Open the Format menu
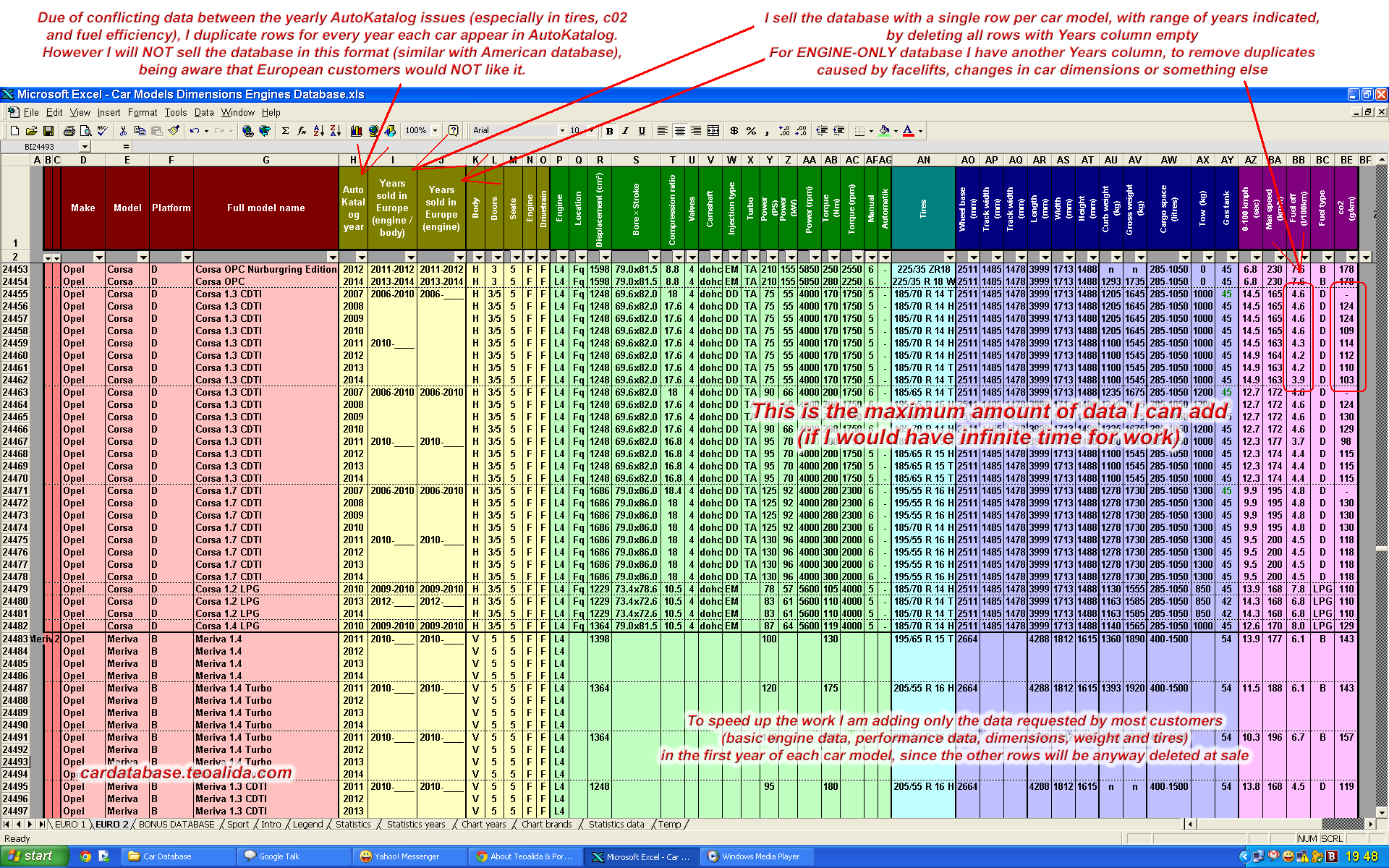Image resolution: width=1389 pixels, height=868 pixels. pos(142,113)
